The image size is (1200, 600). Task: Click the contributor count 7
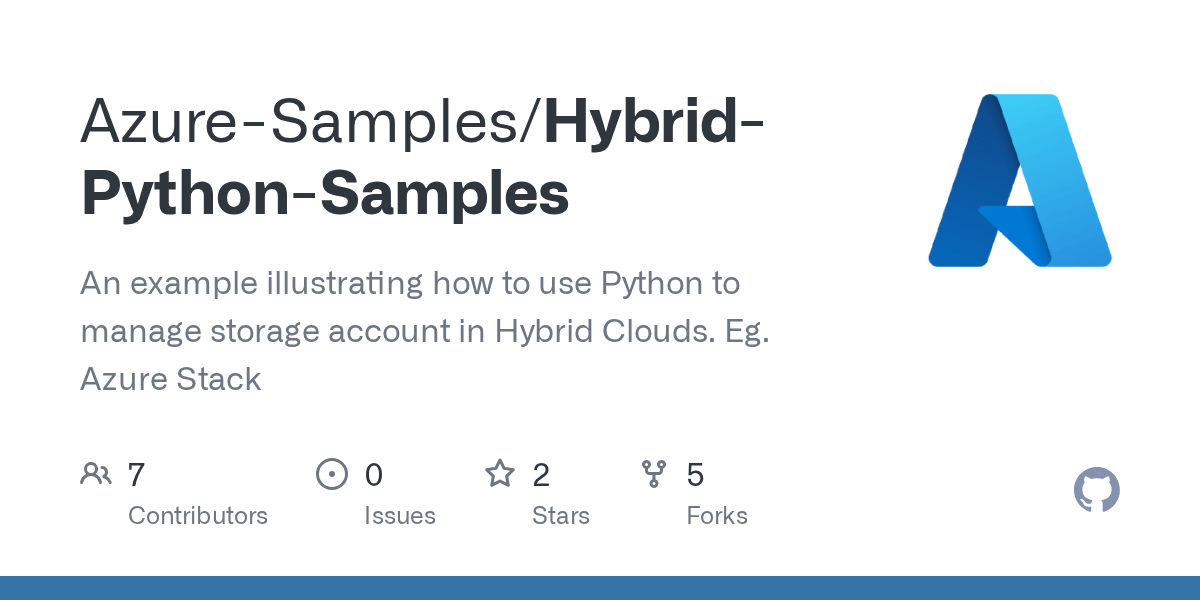click(x=137, y=474)
